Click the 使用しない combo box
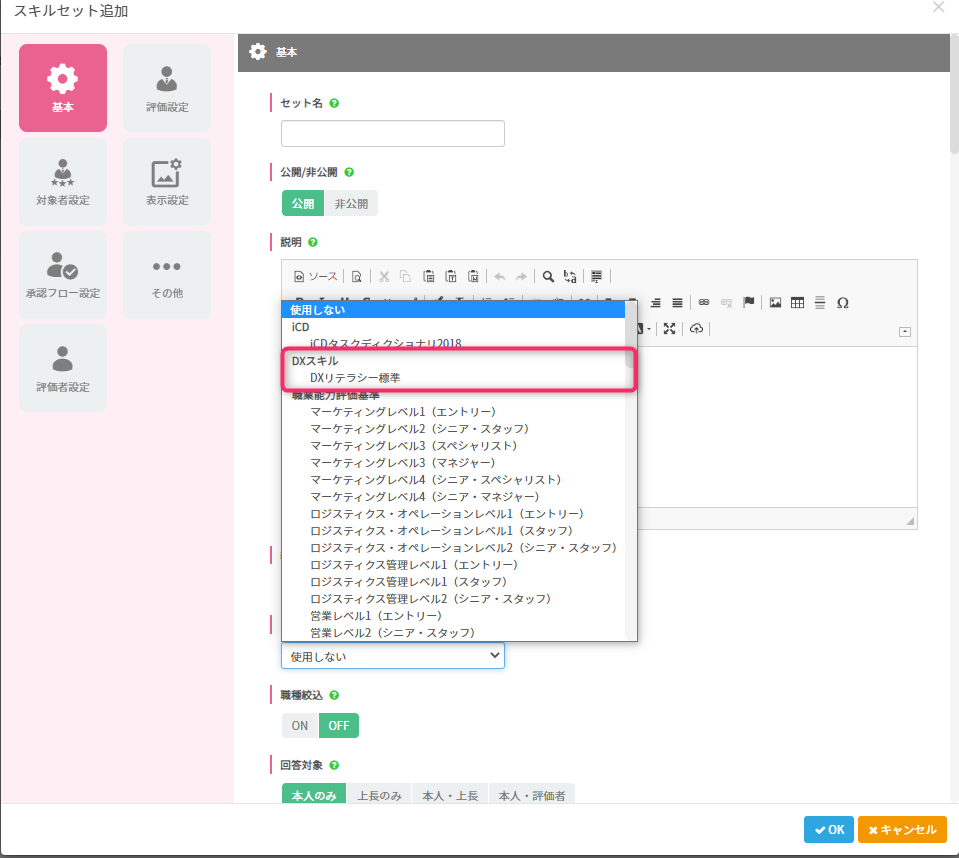The height and width of the screenshot is (858, 959). pyautogui.click(x=392, y=656)
